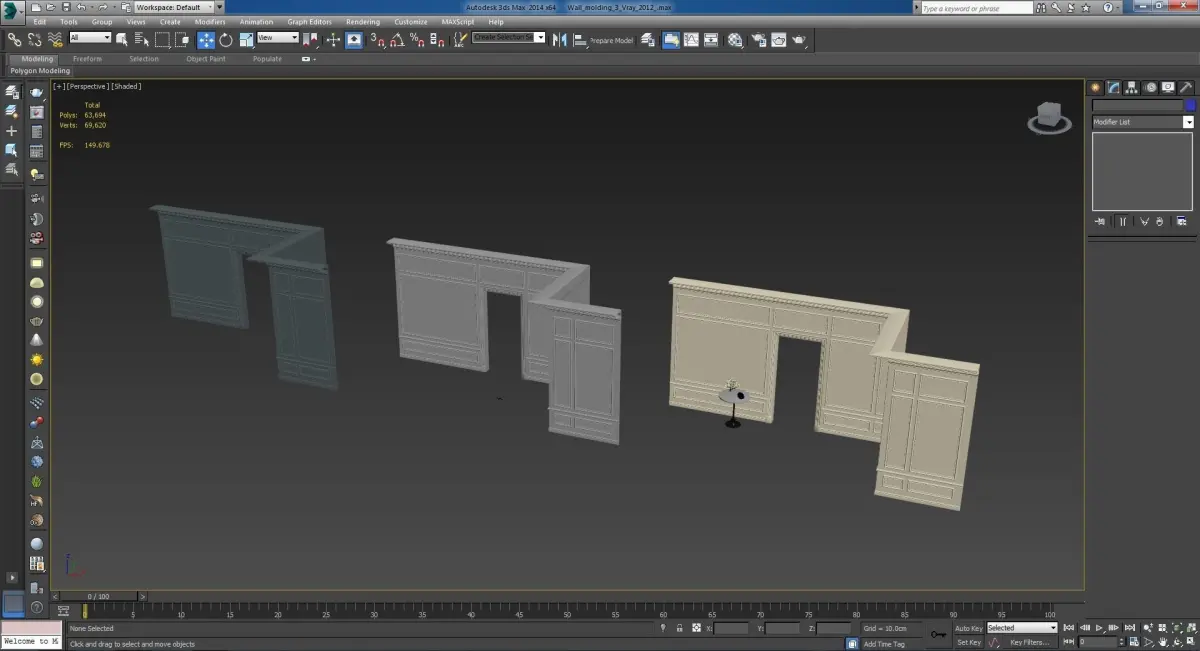The height and width of the screenshot is (651, 1200).
Task: Open the Rendering menu
Action: tap(362, 21)
